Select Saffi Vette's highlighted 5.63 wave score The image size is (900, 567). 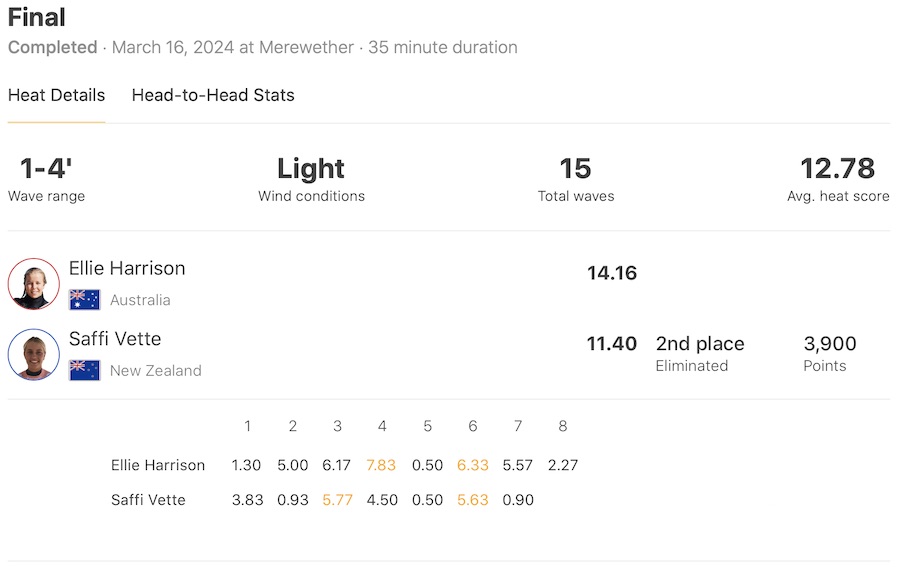click(473, 500)
